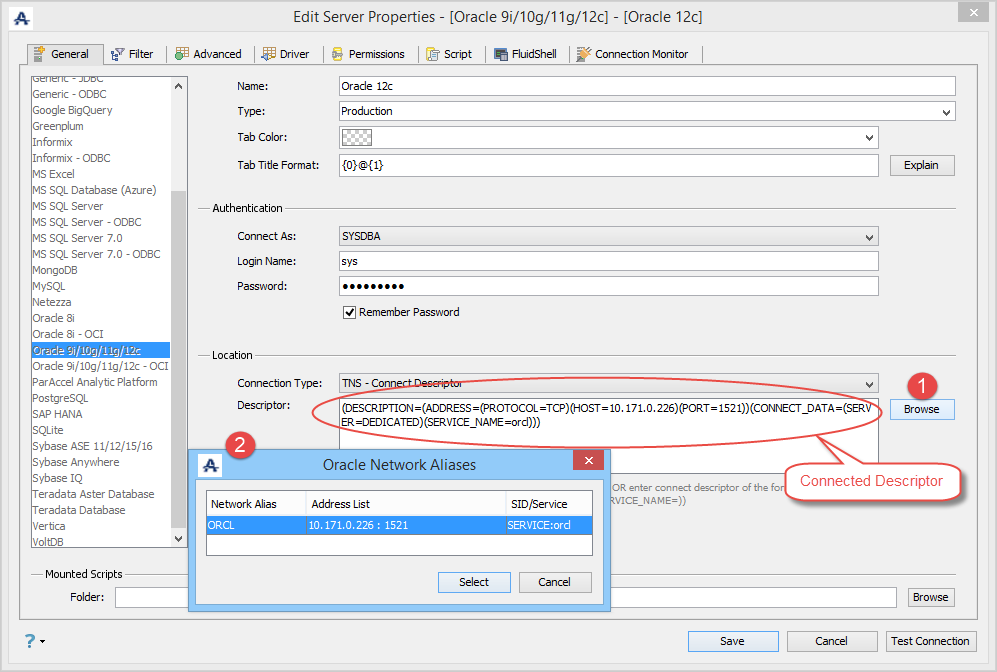Open the Filter tab icon
The width and height of the screenshot is (997, 672).
118,55
